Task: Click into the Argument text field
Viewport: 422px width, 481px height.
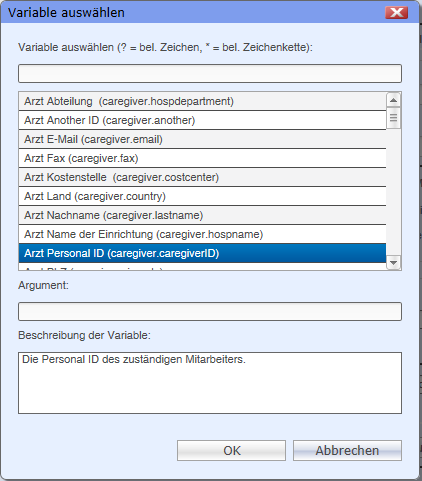Action: tap(210, 312)
